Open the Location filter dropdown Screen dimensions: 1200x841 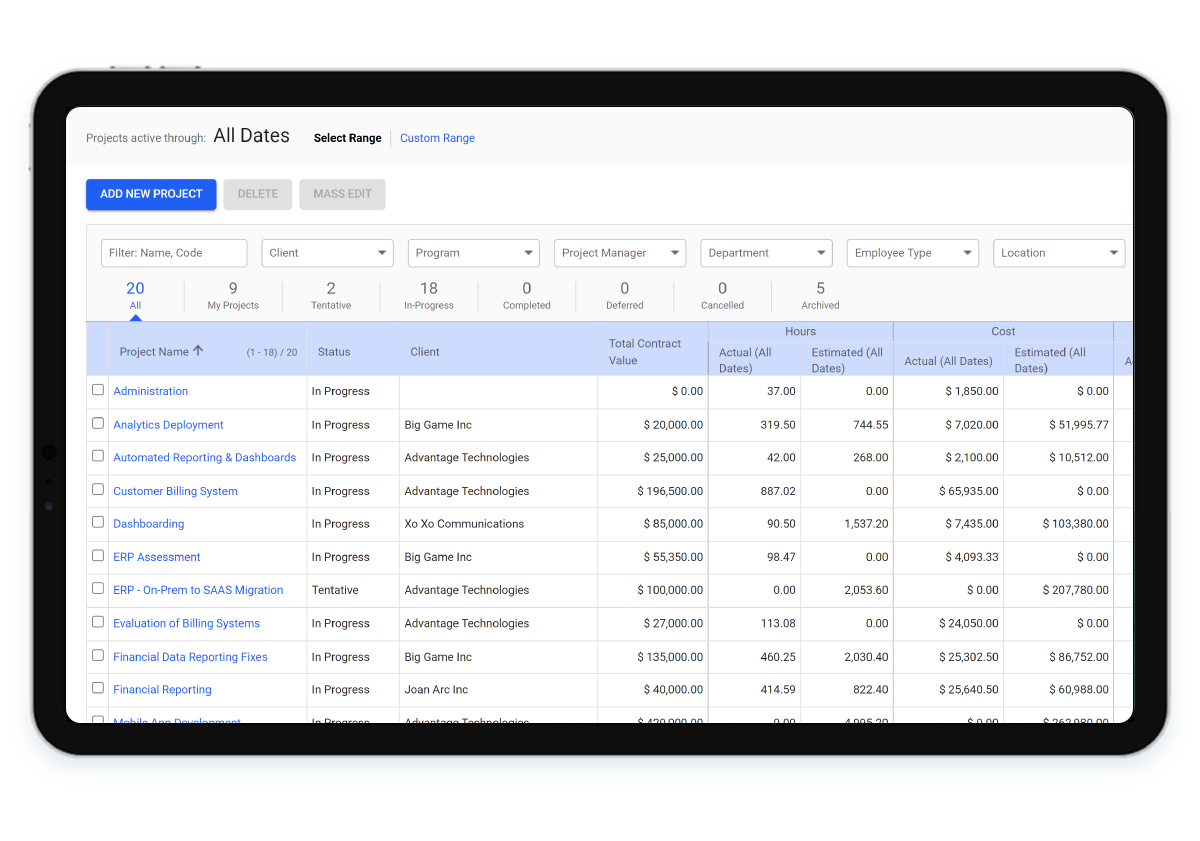(1059, 253)
